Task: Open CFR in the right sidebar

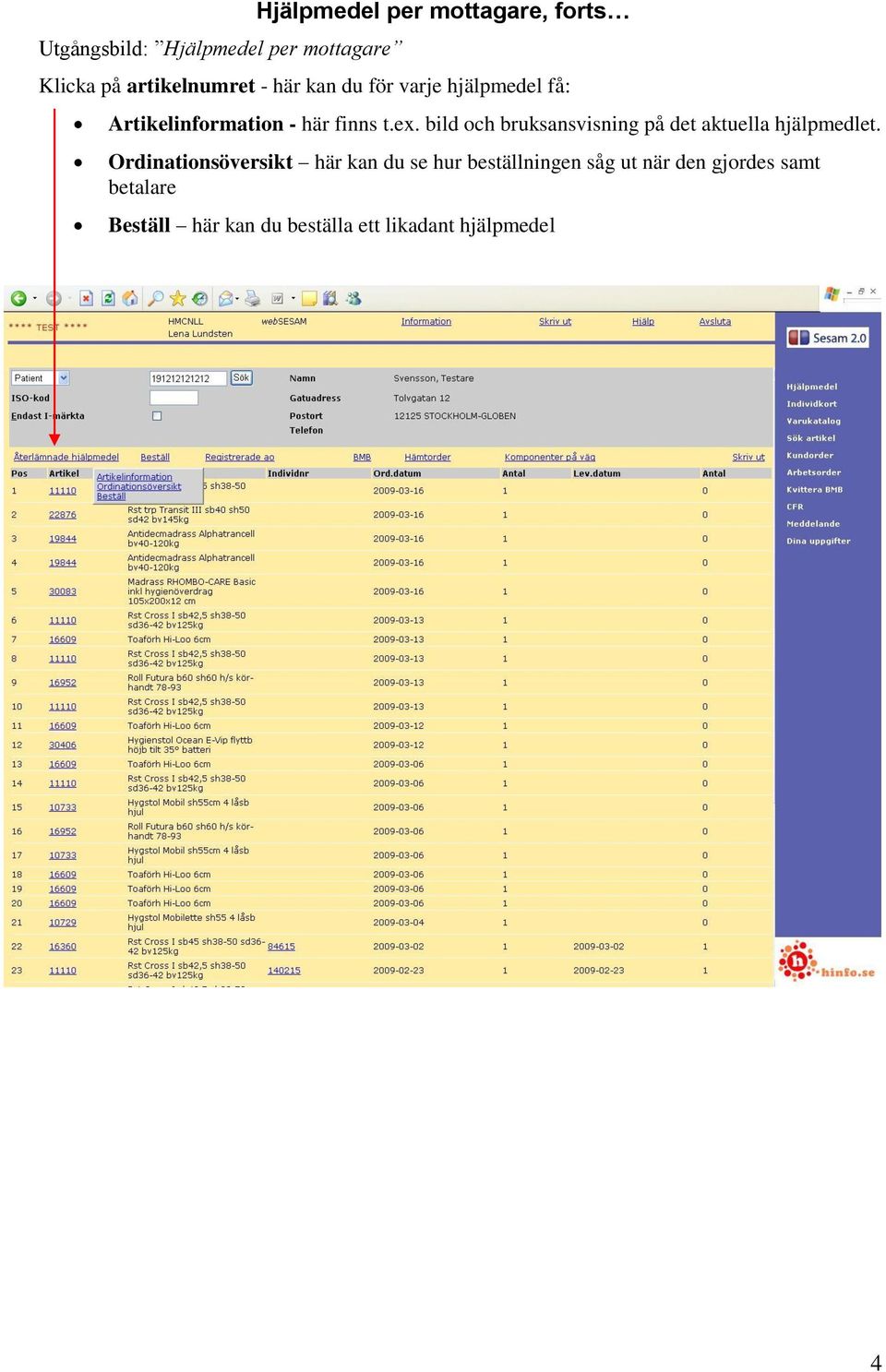Action: click(795, 507)
